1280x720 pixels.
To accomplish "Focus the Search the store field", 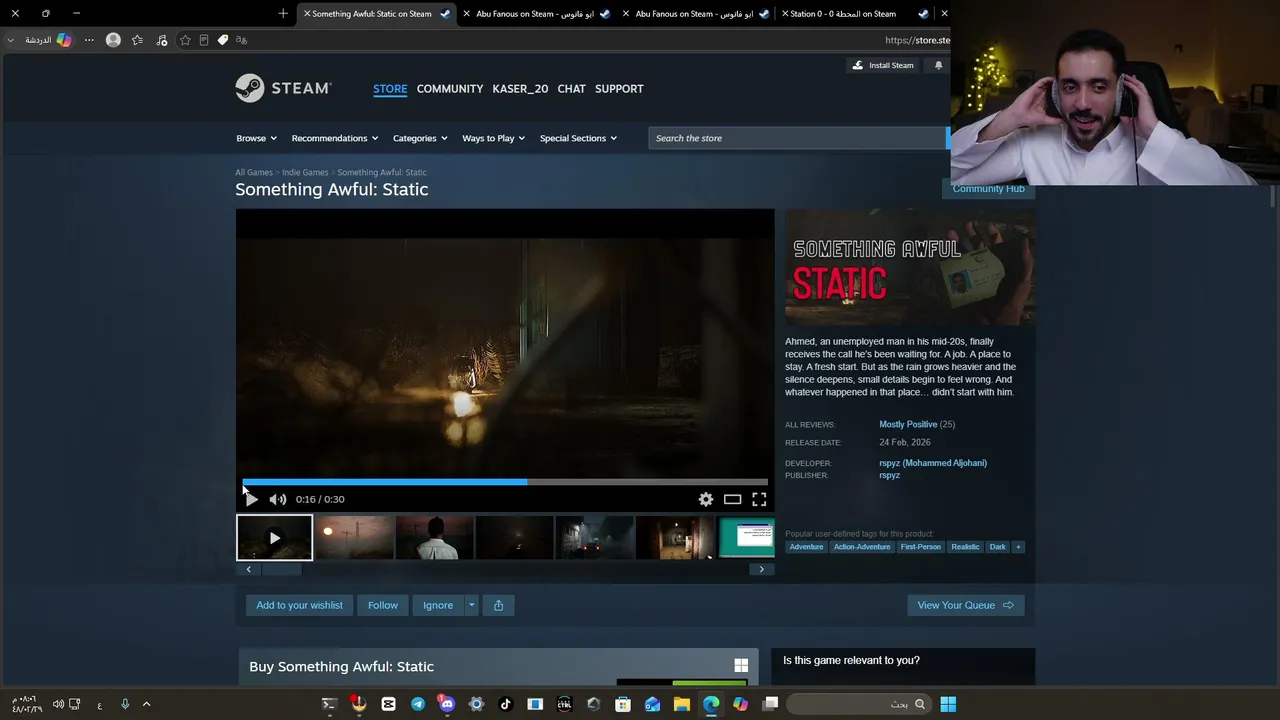I will coord(797,138).
